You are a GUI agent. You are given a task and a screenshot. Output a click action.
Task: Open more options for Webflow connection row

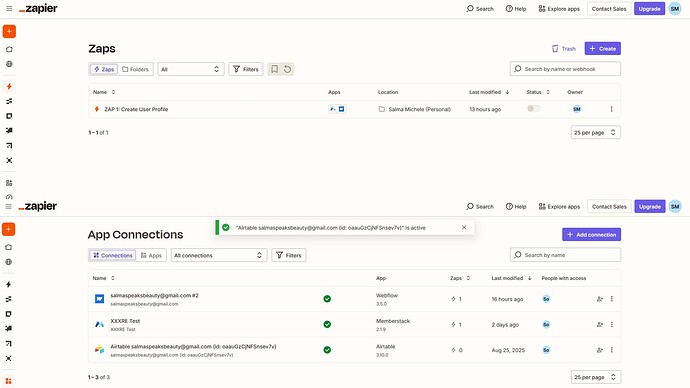[x=612, y=299]
